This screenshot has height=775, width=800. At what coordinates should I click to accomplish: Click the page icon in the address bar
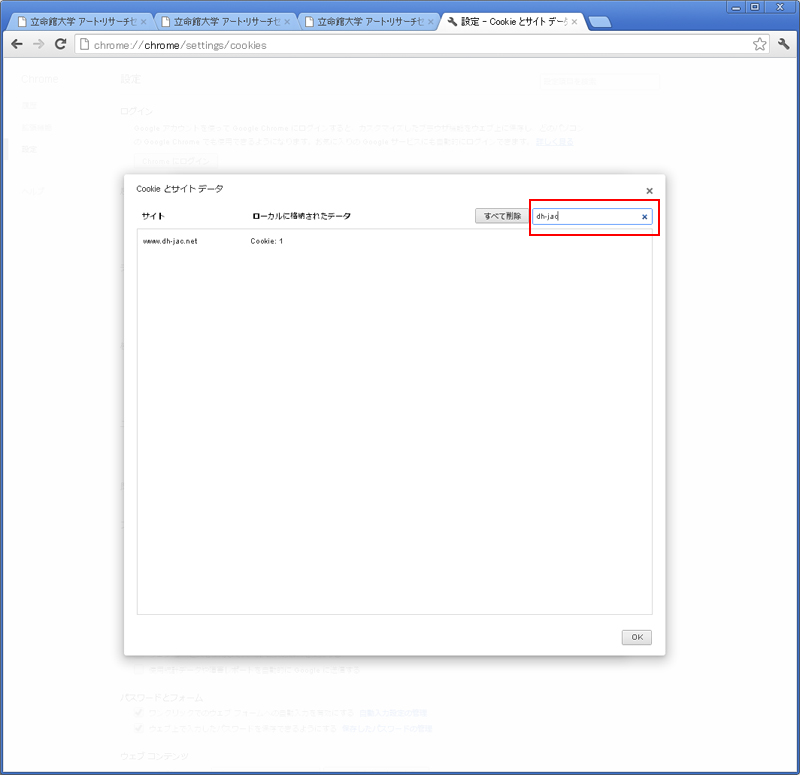pyautogui.click(x=85, y=44)
